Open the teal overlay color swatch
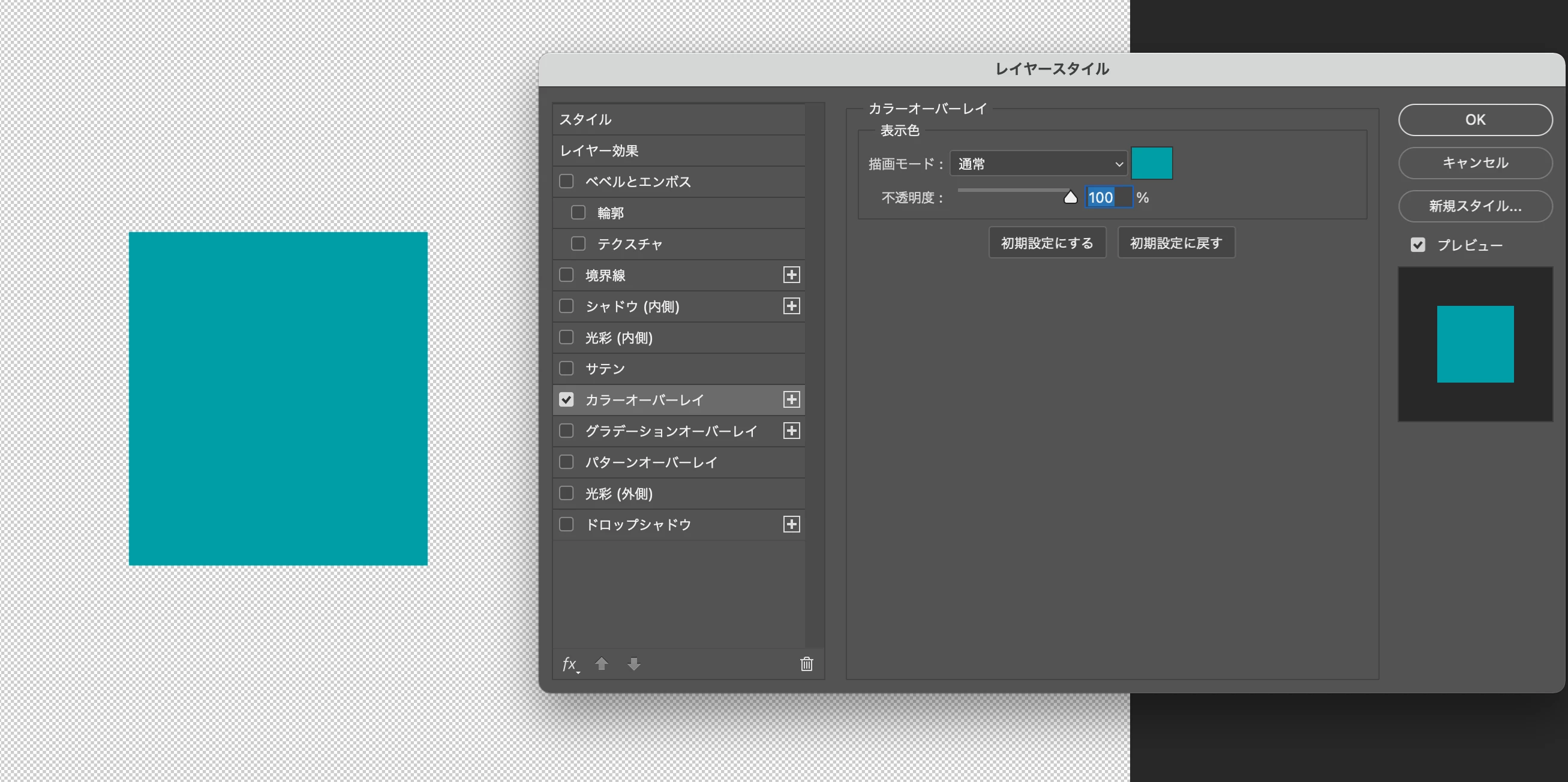 (x=1152, y=163)
